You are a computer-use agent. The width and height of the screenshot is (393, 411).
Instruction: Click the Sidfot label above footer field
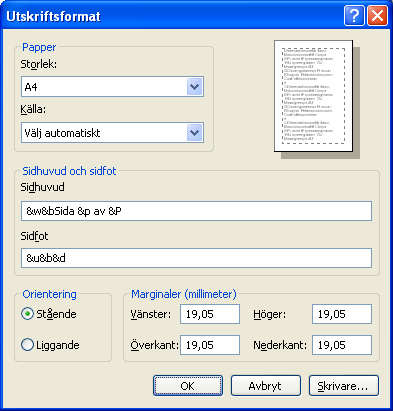[x=34, y=236]
